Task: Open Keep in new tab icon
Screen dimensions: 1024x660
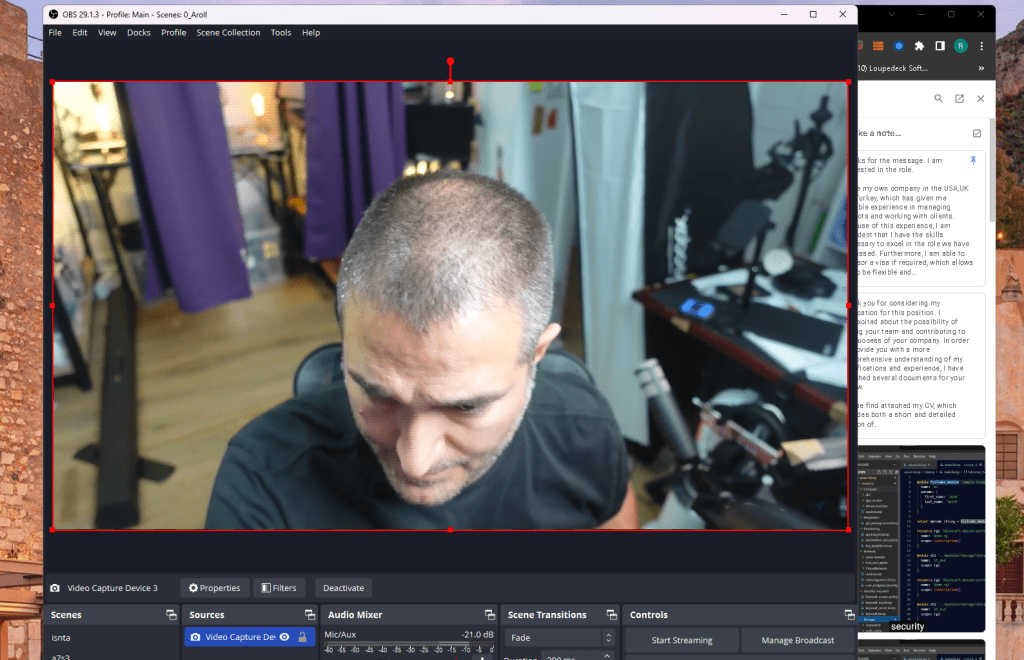Action: click(959, 99)
